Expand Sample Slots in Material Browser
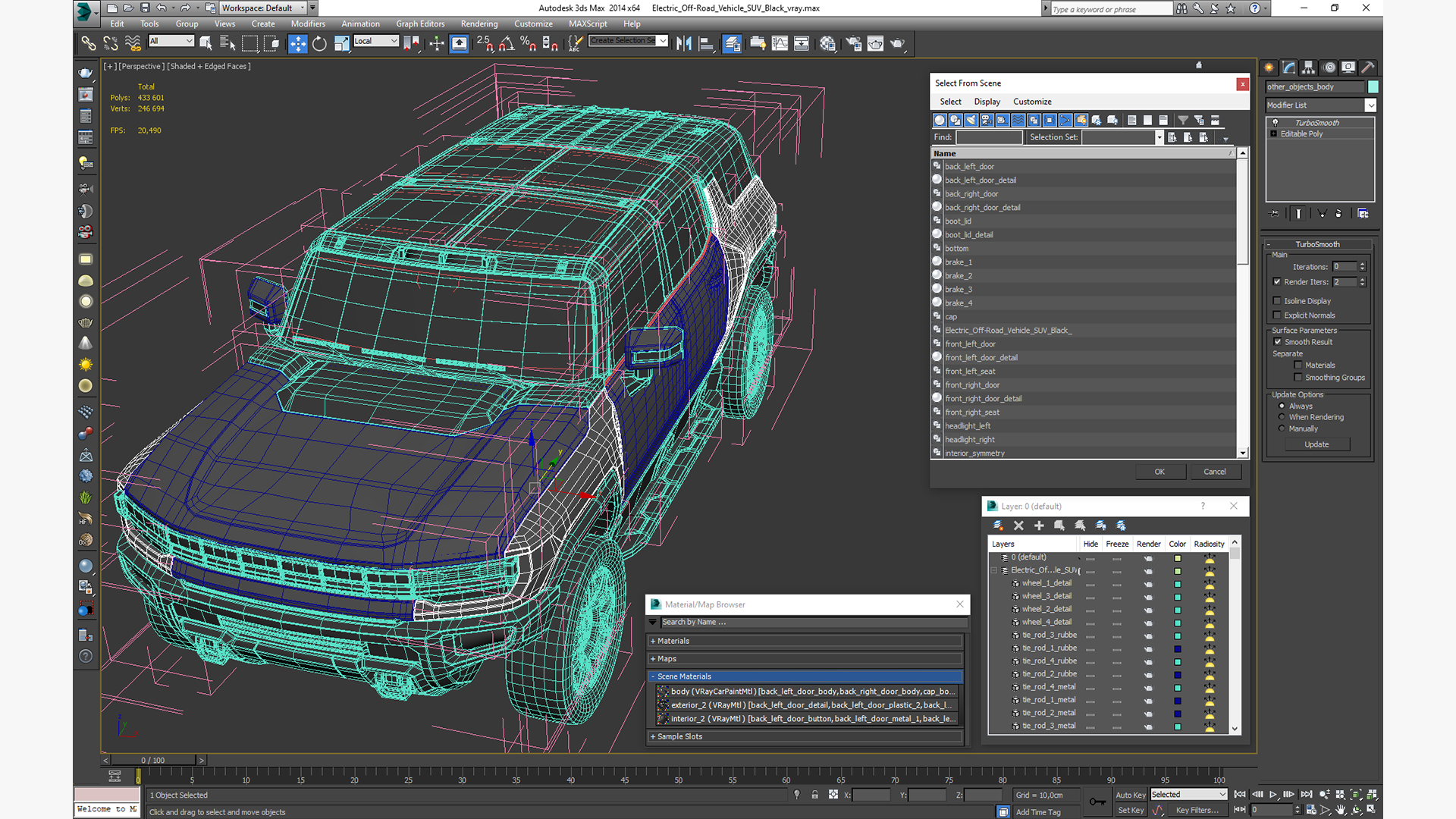 (x=805, y=737)
